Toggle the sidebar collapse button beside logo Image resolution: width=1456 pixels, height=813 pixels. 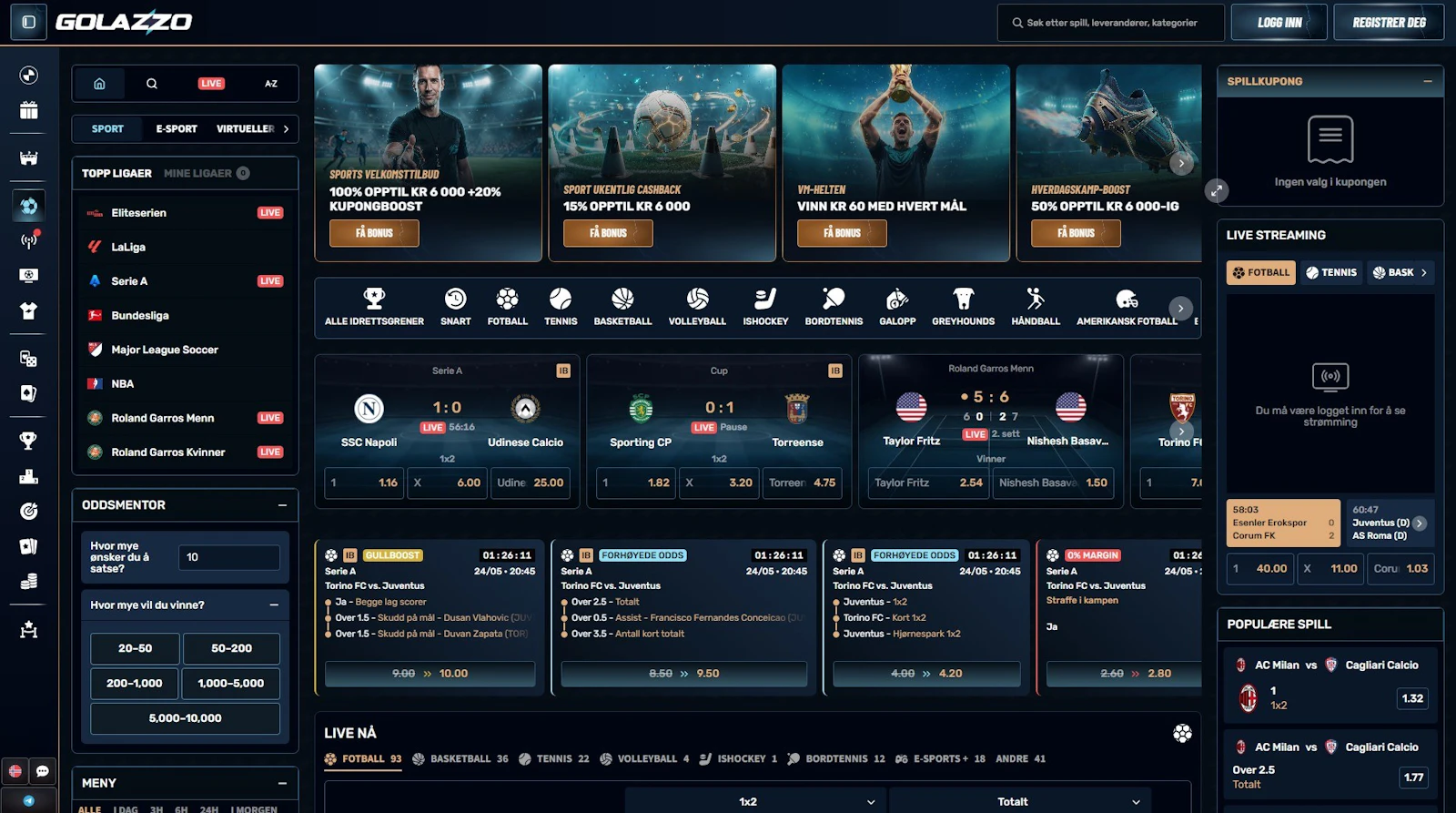pos(29,22)
